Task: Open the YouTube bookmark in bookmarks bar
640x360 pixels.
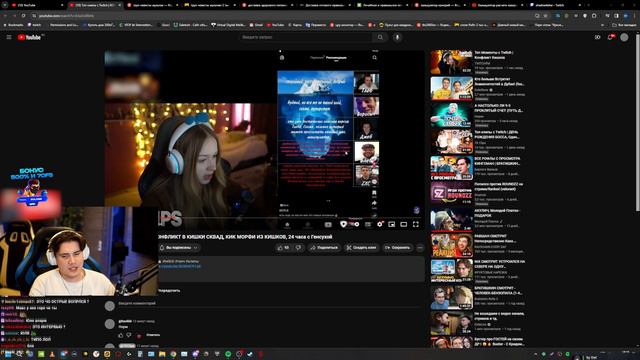Action: tap(276, 25)
